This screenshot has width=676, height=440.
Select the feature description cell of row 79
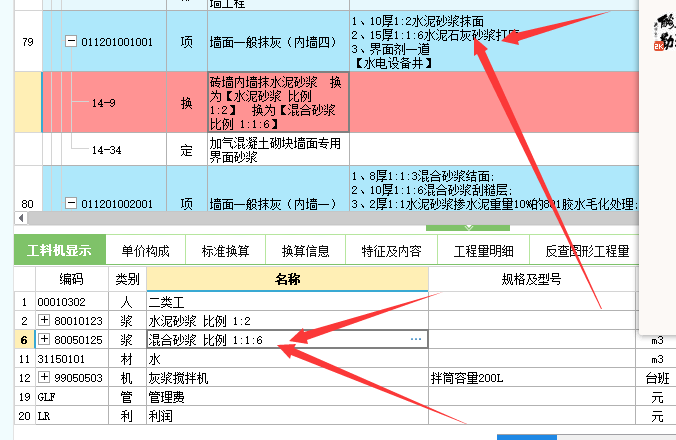tap(494, 41)
